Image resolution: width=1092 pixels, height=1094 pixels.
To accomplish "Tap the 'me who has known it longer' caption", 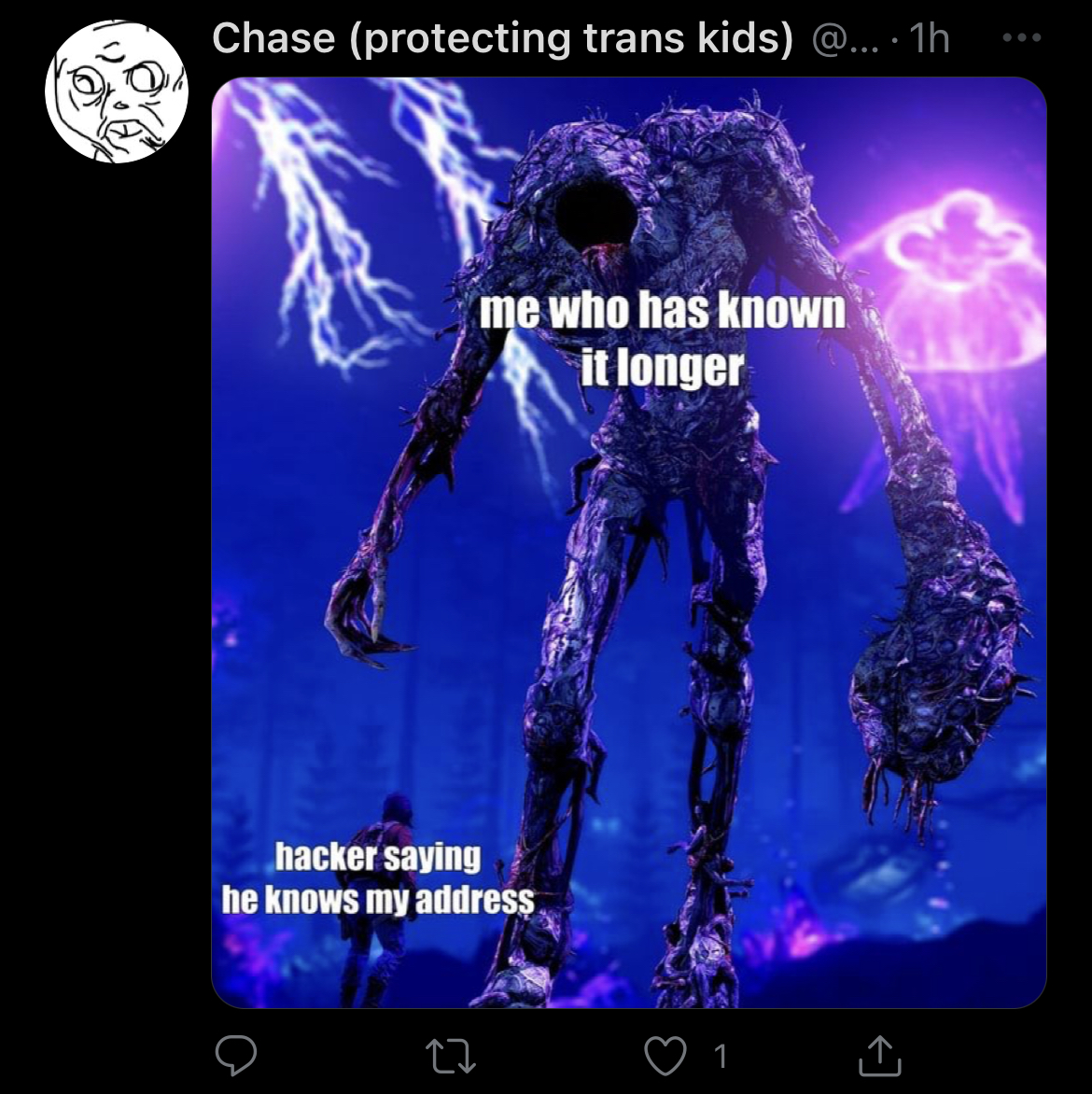I will [x=662, y=339].
